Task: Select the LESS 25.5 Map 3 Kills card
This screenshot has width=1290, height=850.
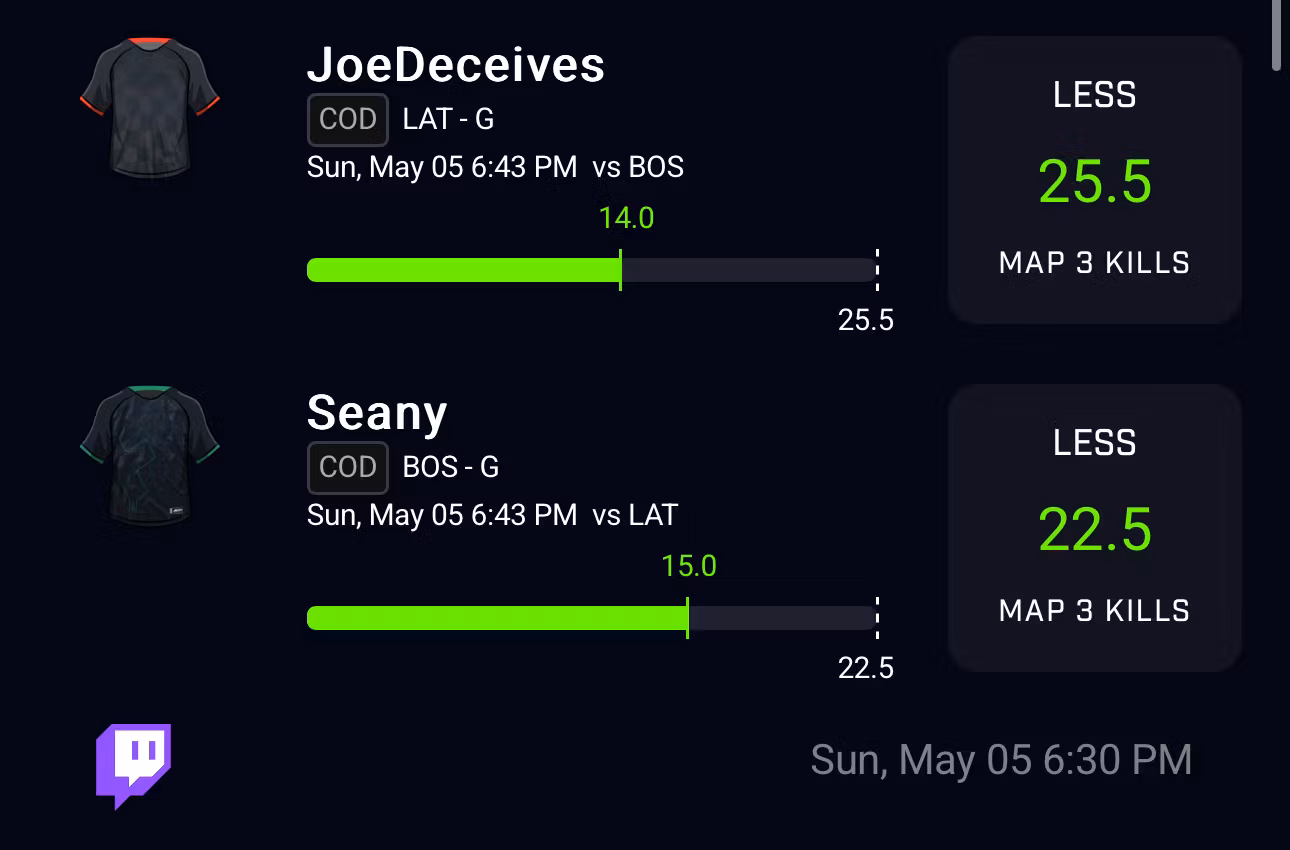Action: point(1094,180)
